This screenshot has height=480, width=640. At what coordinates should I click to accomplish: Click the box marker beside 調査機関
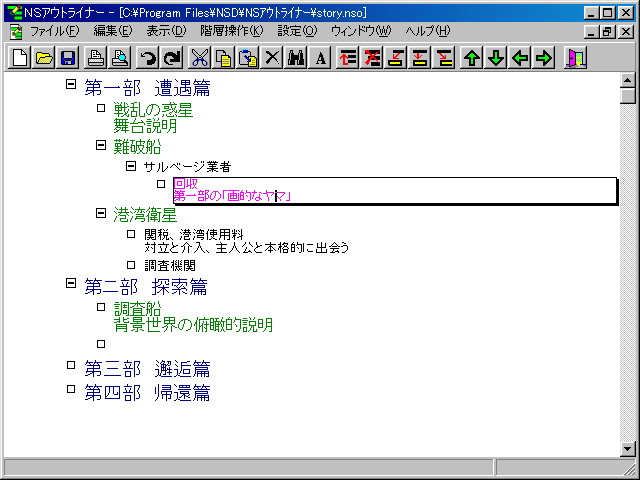[x=131, y=265]
